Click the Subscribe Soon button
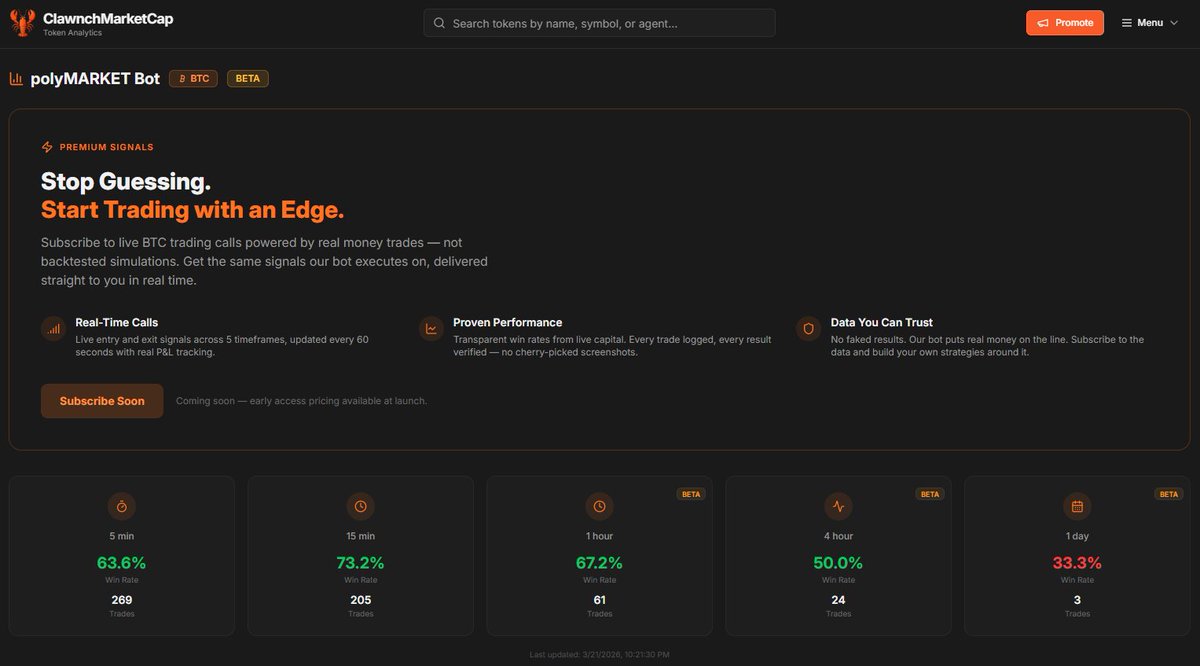The image size is (1200, 666). 102,401
